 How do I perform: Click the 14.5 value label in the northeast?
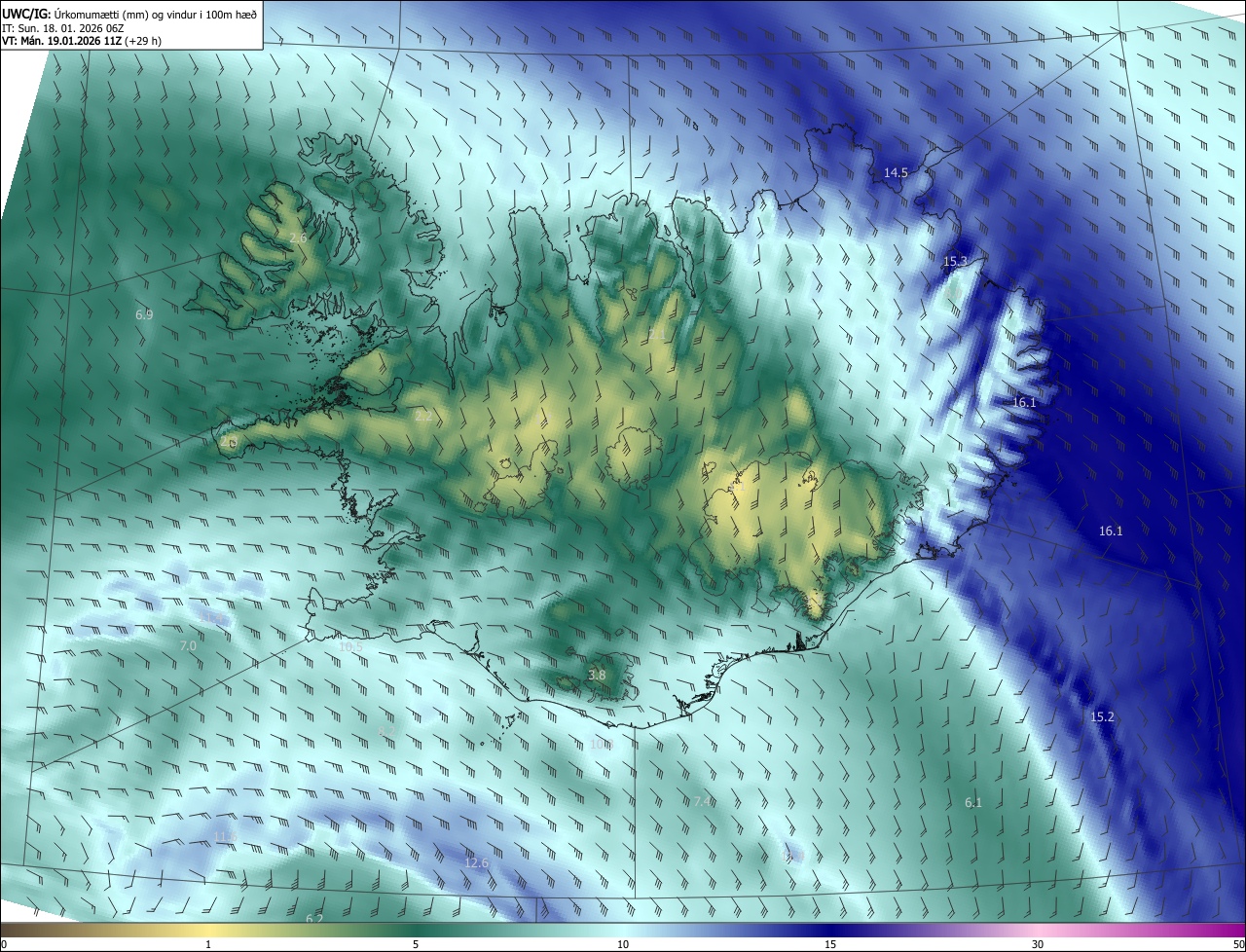(x=896, y=172)
